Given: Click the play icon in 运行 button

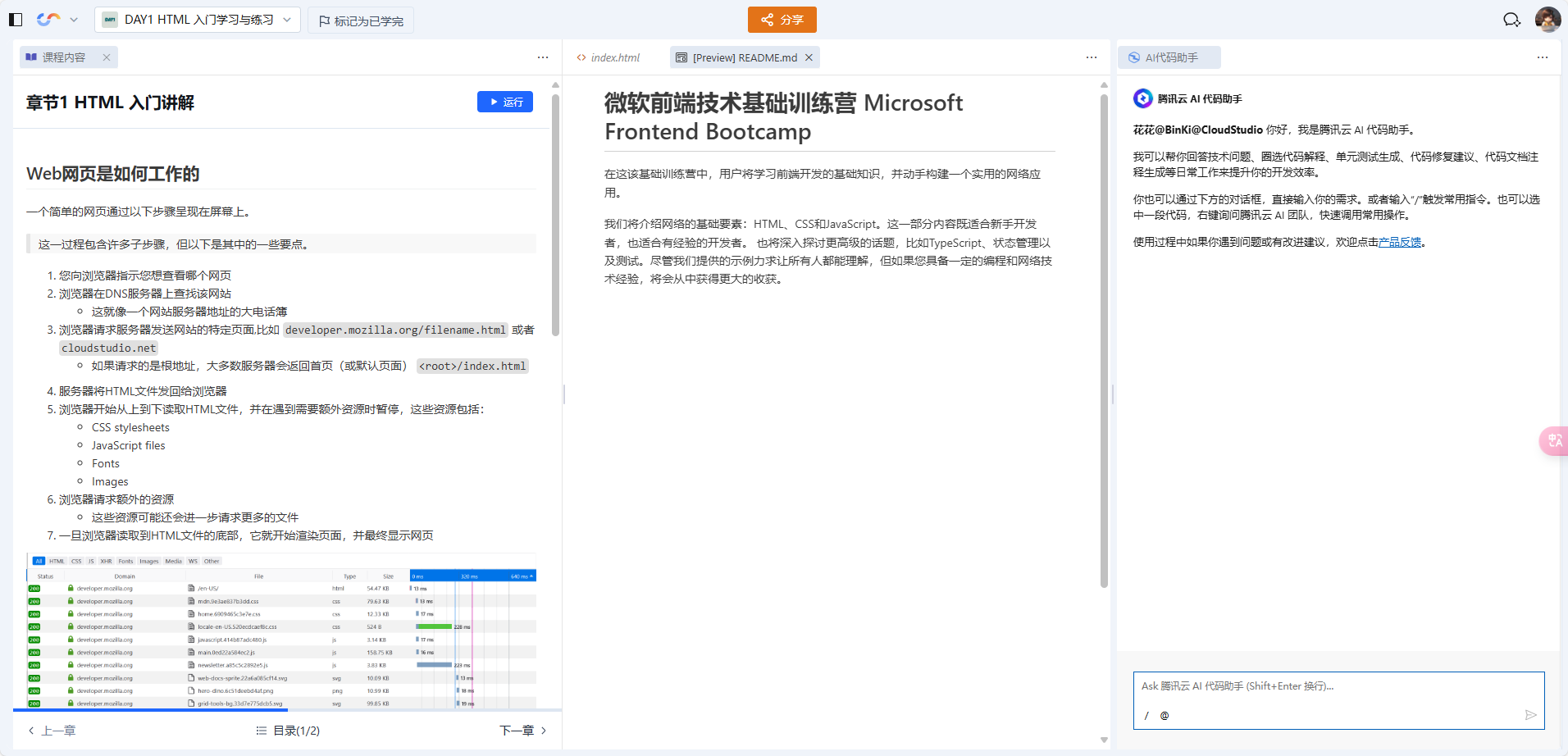Looking at the screenshot, I should point(494,102).
